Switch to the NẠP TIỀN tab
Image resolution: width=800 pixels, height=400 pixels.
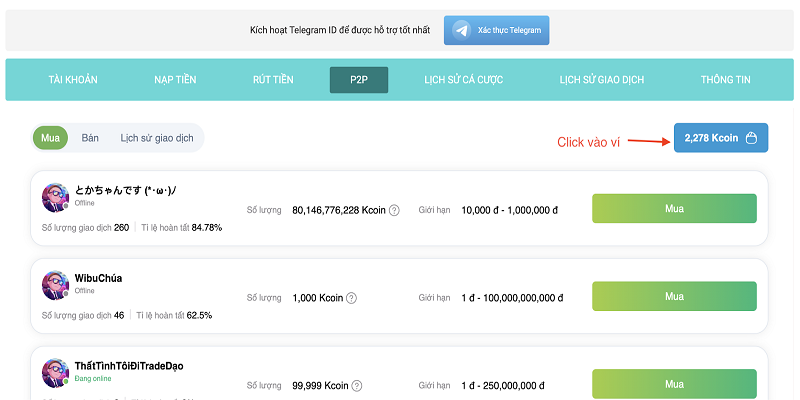(x=175, y=80)
